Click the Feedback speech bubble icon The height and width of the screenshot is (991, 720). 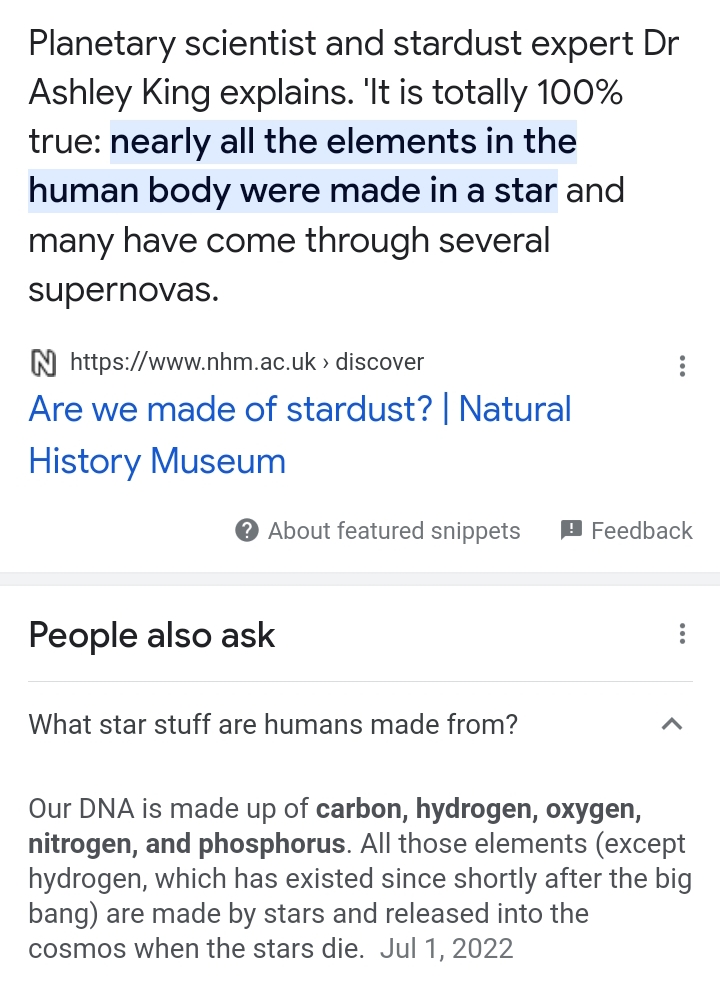pyautogui.click(x=571, y=530)
